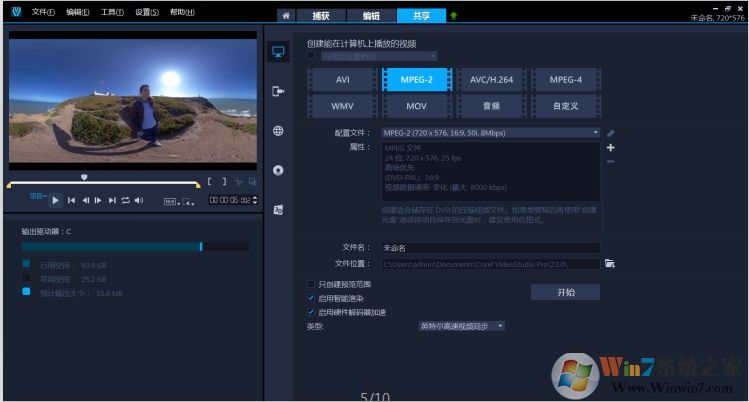Click the left trim marker handle
The width and height of the screenshot is (749, 402).
9,184
